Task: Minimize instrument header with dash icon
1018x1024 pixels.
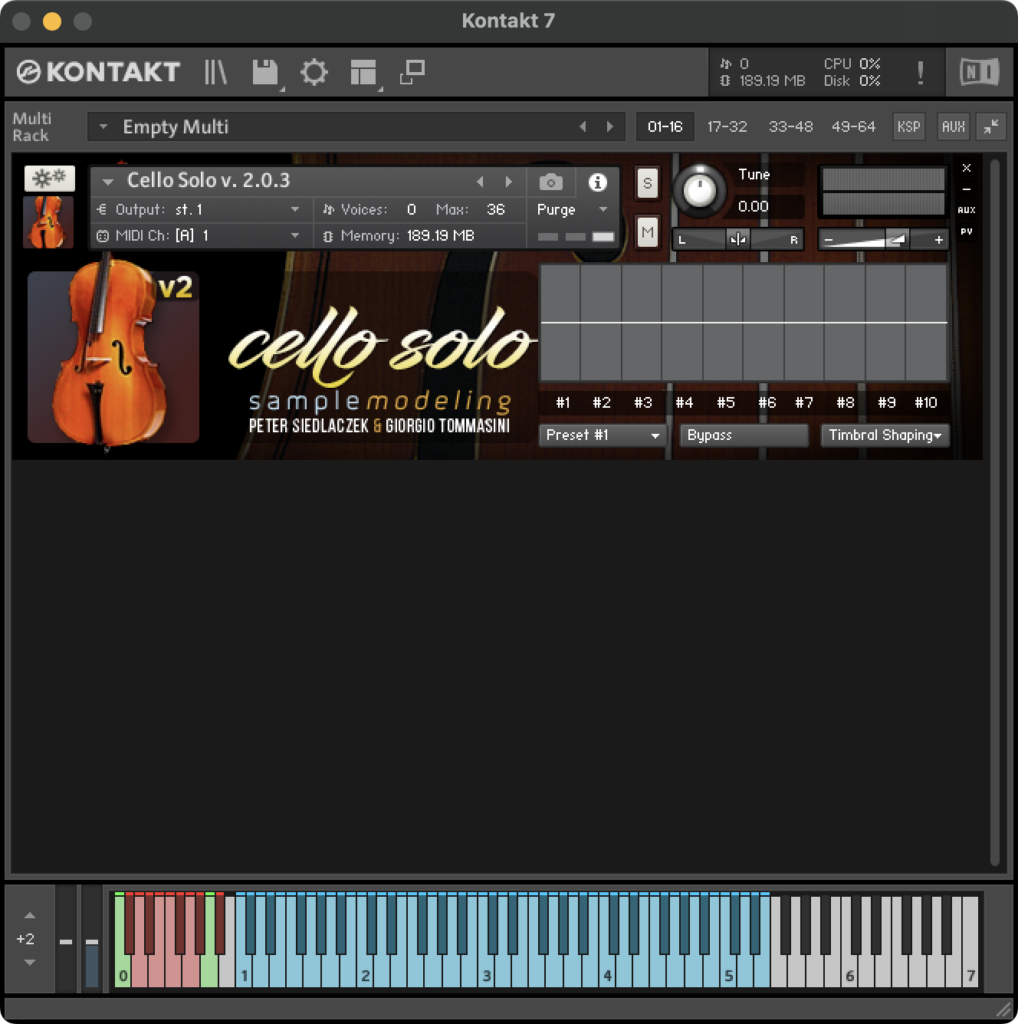Action: [x=966, y=189]
